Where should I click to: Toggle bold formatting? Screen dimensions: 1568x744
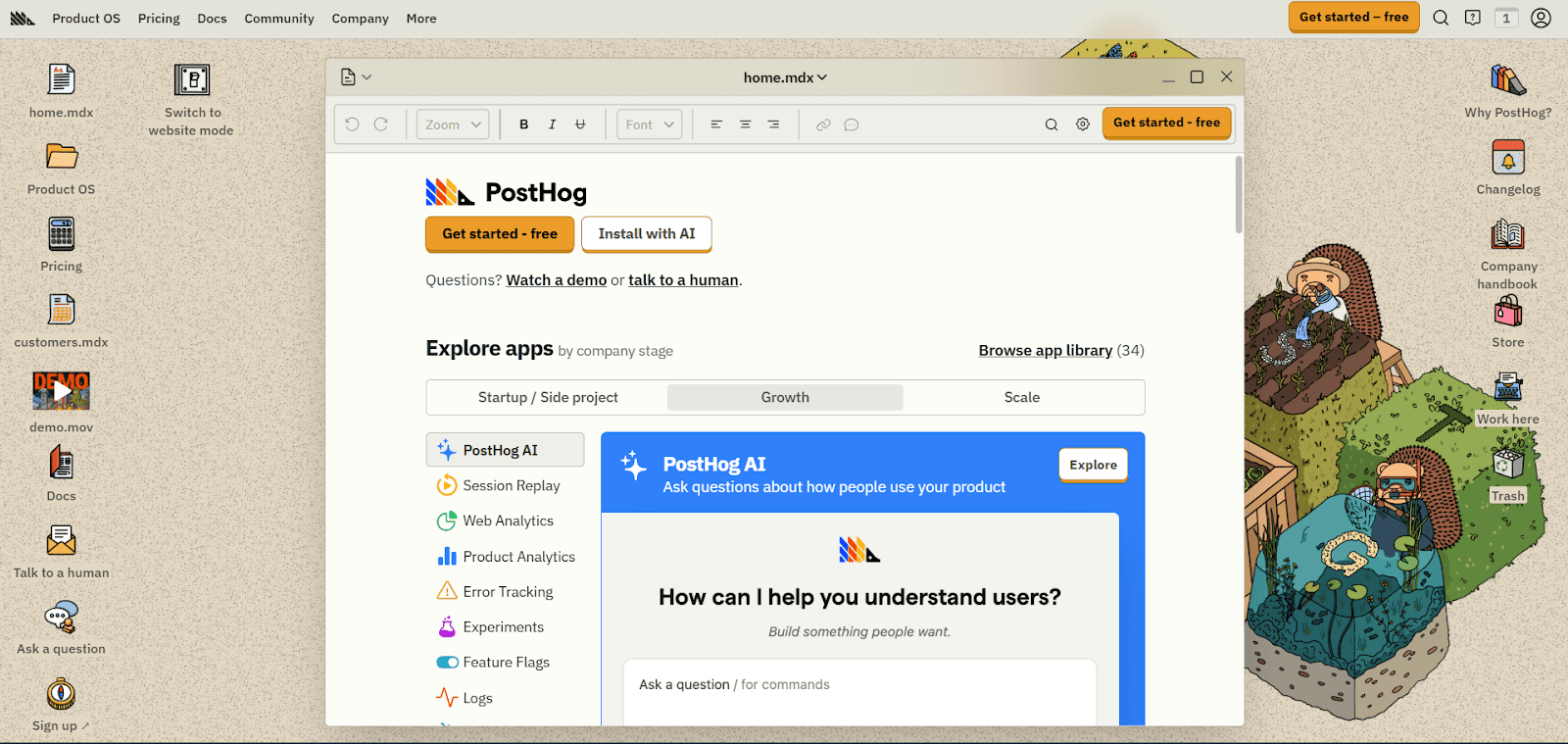524,124
